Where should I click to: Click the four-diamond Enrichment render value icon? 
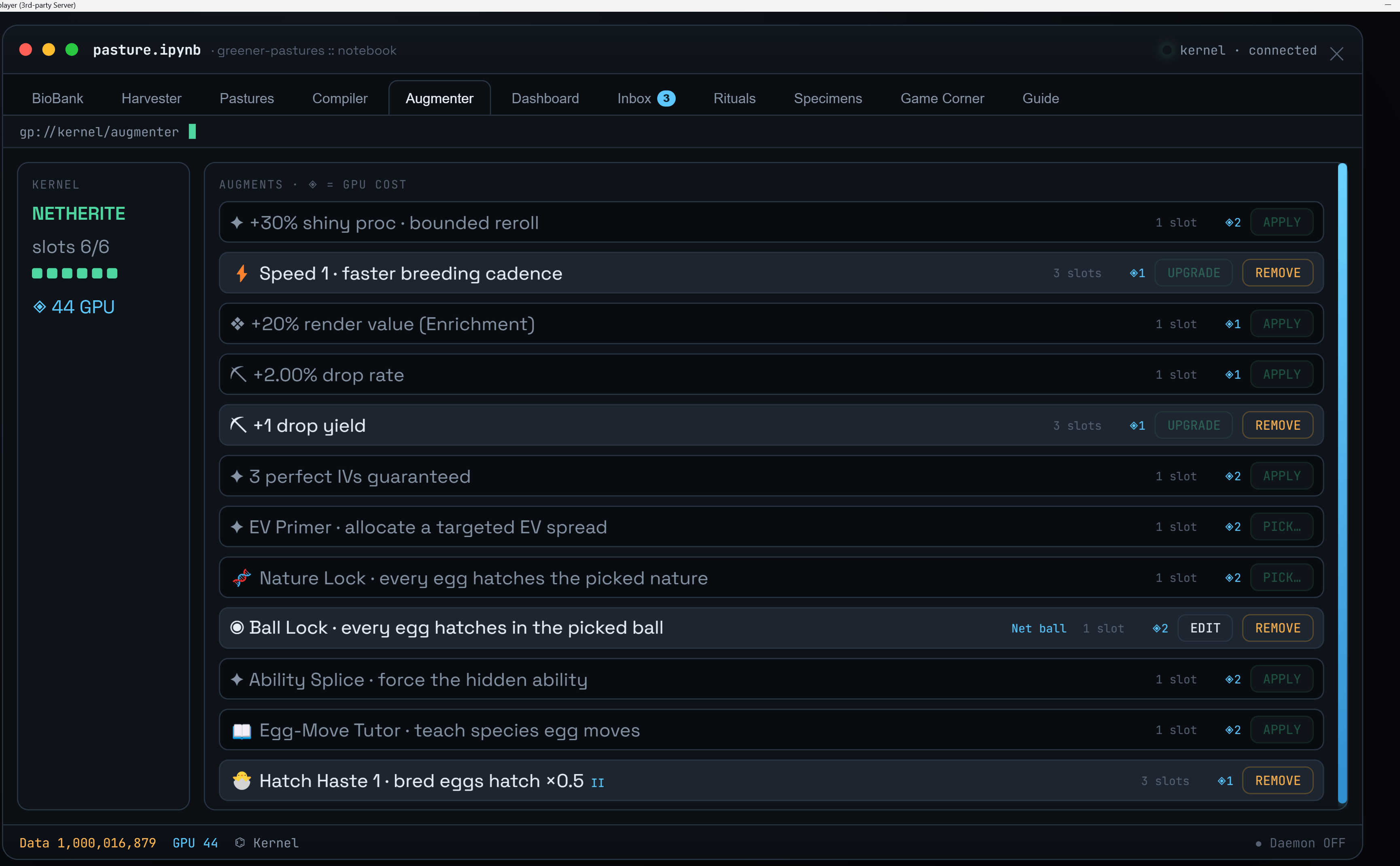point(238,324)
